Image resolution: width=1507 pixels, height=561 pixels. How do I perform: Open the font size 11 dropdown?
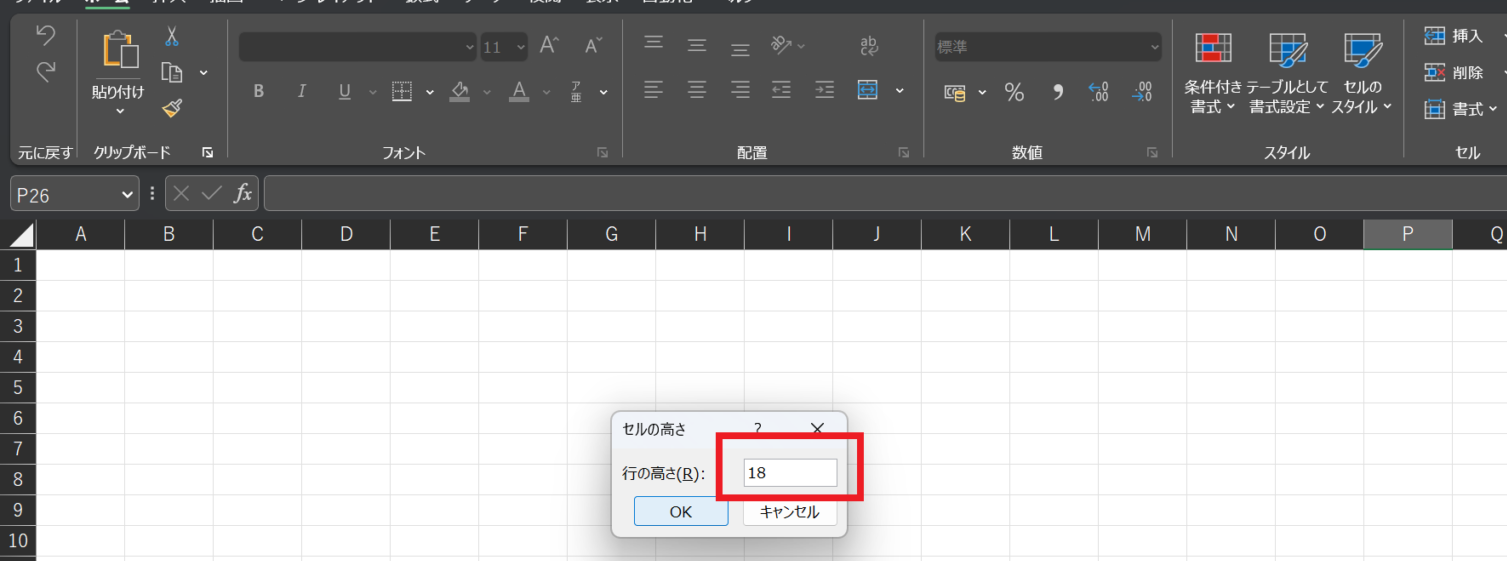coord(520,46)
